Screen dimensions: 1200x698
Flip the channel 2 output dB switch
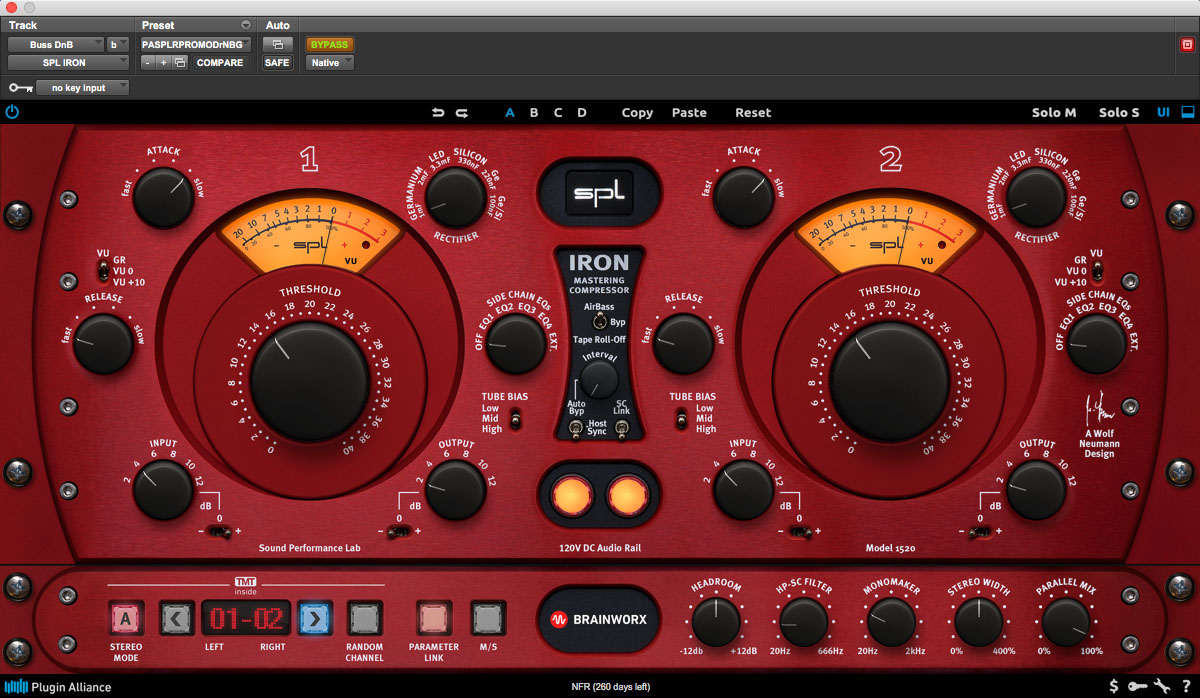[981, 532]
